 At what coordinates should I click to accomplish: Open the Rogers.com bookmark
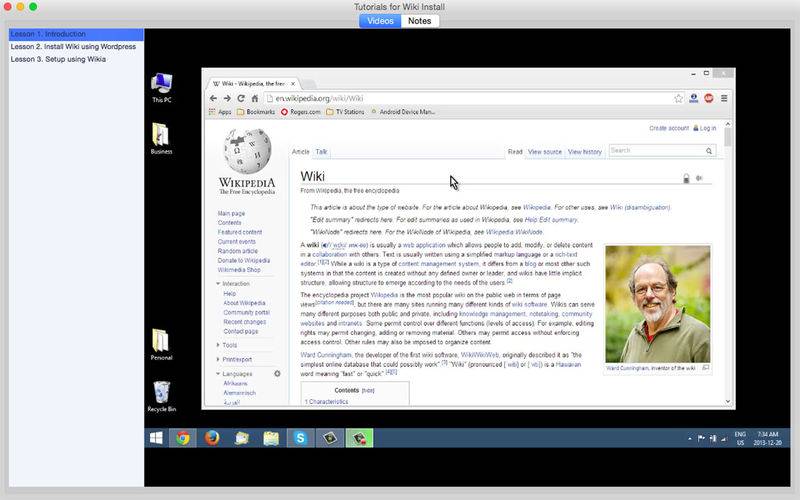(301, 112)
